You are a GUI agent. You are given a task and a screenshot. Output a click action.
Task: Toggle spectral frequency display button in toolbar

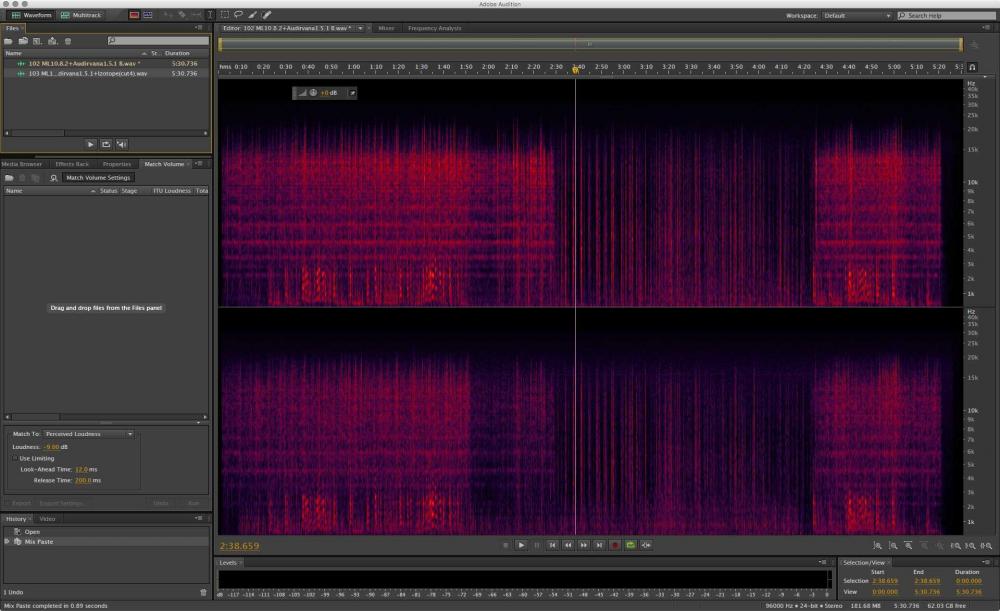coord(134,15)
